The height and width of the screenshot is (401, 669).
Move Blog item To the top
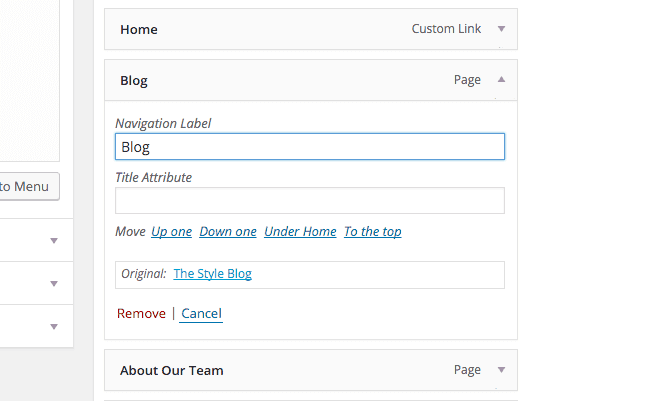pos(372,232)
